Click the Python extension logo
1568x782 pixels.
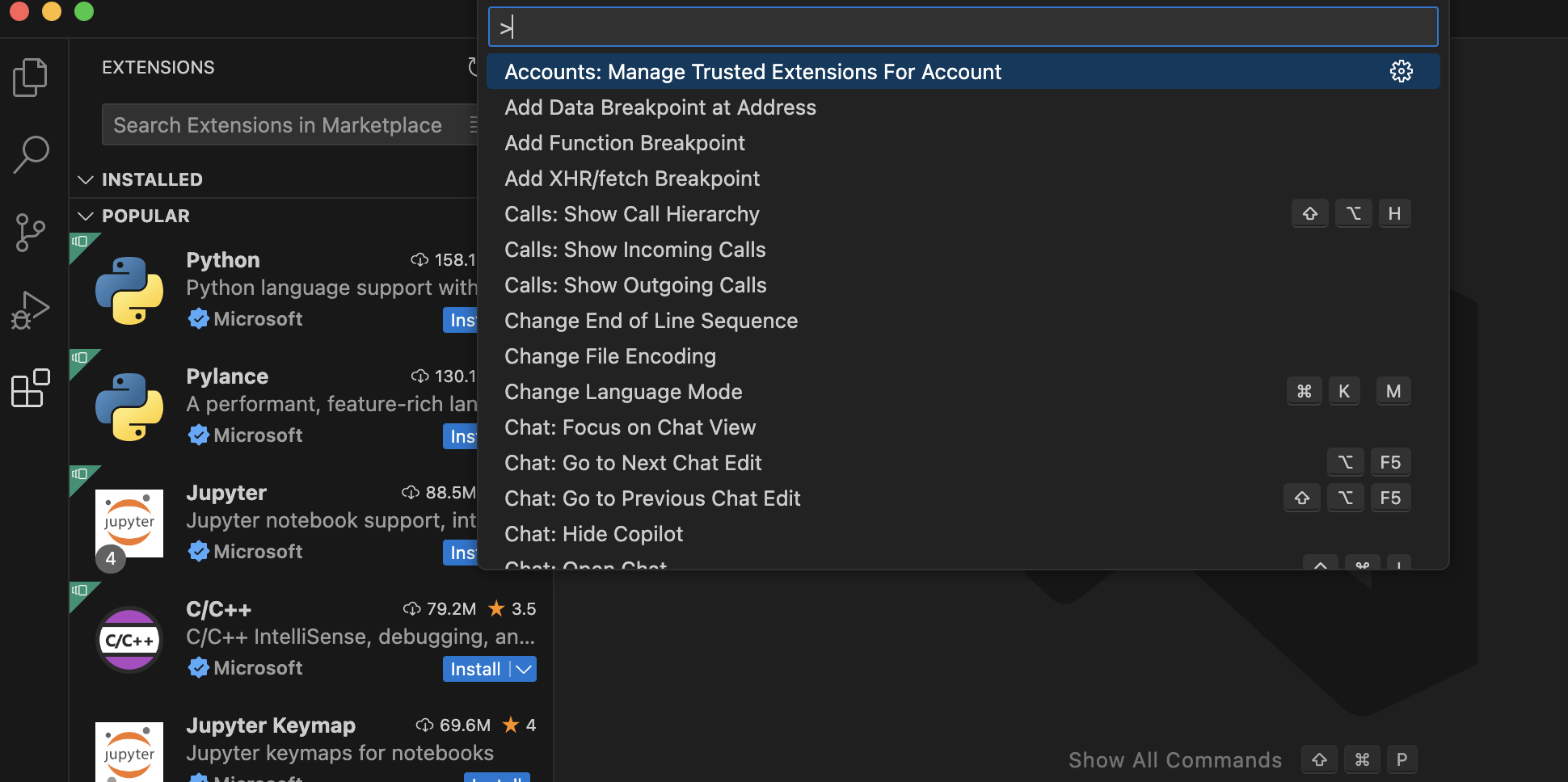[x=129, y=291]
